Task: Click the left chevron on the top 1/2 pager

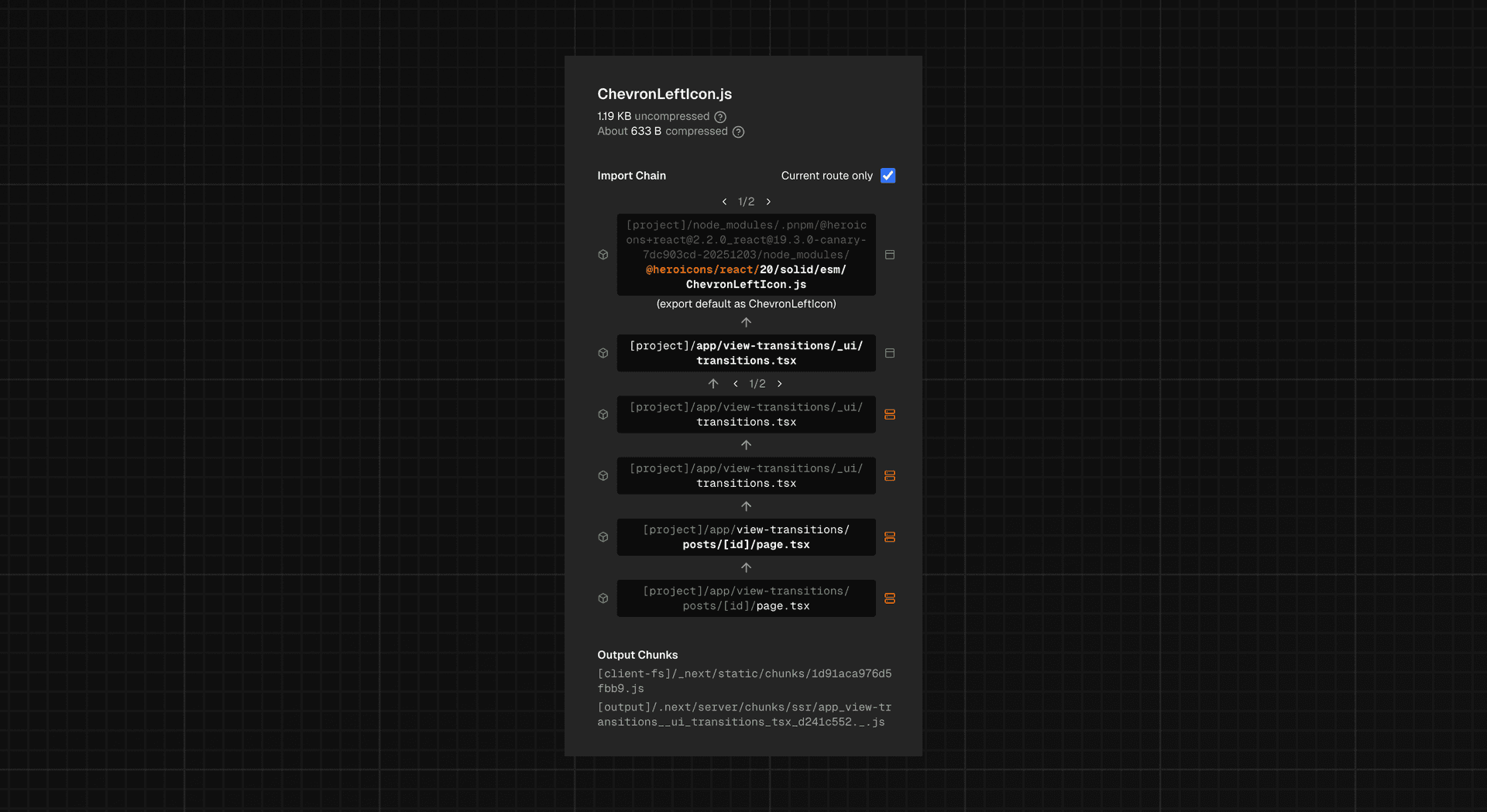Action: click(x=724, y=201)
